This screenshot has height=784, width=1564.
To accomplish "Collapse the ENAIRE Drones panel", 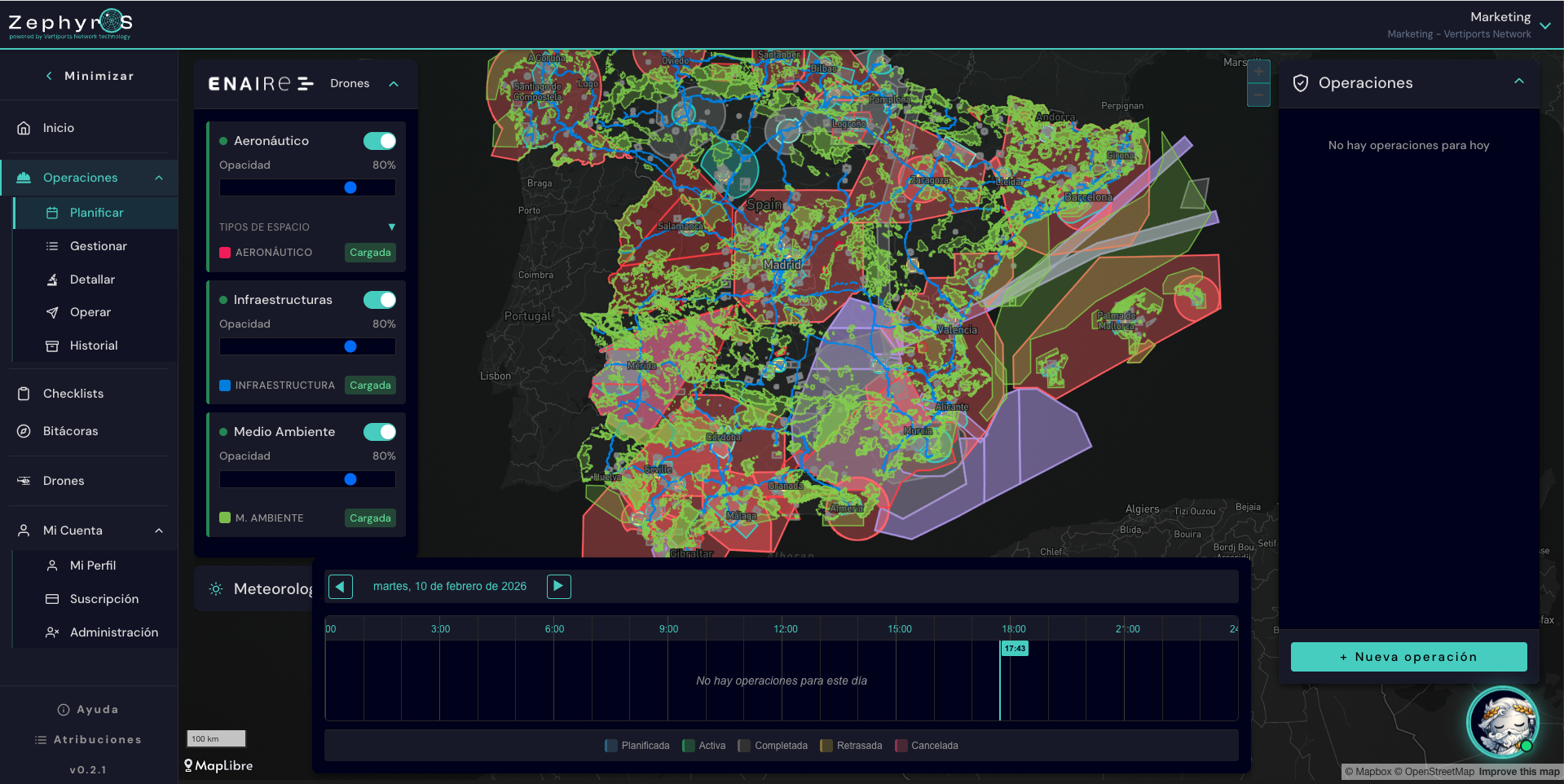I will click(x=394, y=84).
